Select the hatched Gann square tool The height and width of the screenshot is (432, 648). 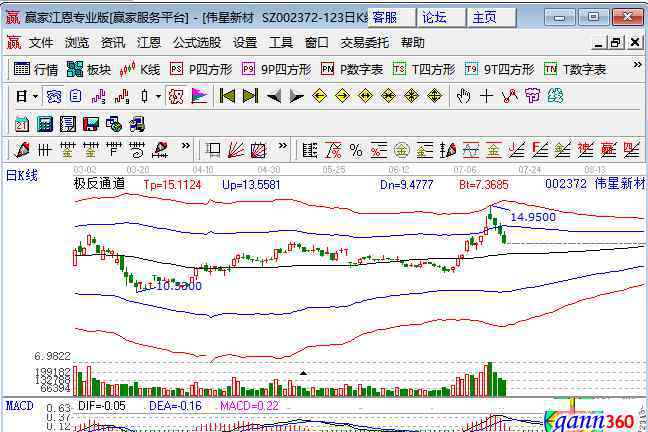click(x=259, y=150)
